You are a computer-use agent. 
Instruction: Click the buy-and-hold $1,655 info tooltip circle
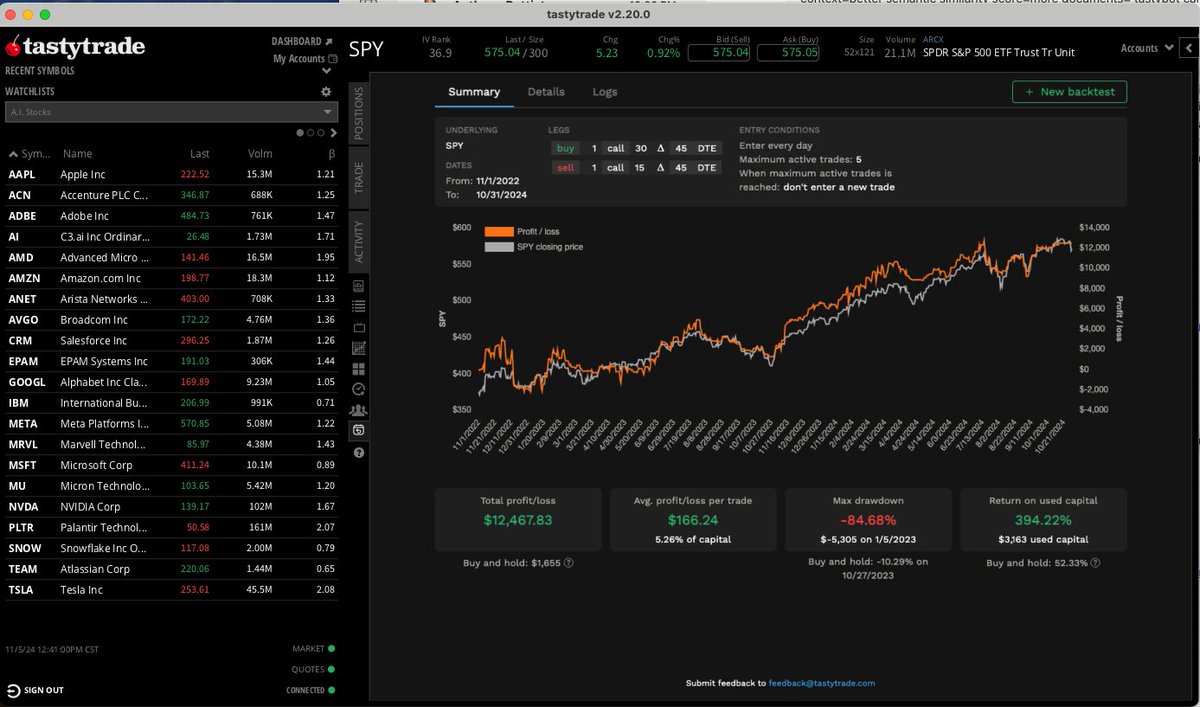tap(569, 562)
